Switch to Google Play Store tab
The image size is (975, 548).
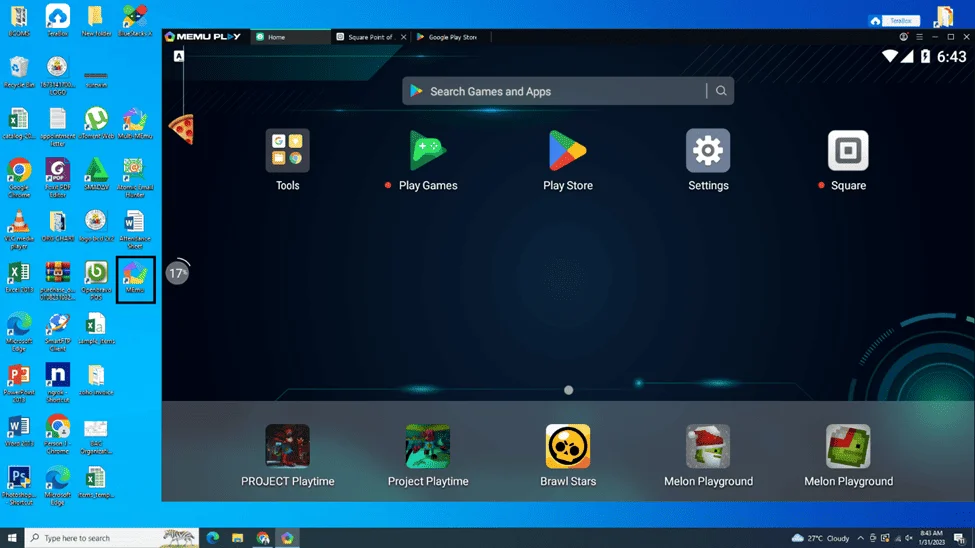tap(451, 37)
